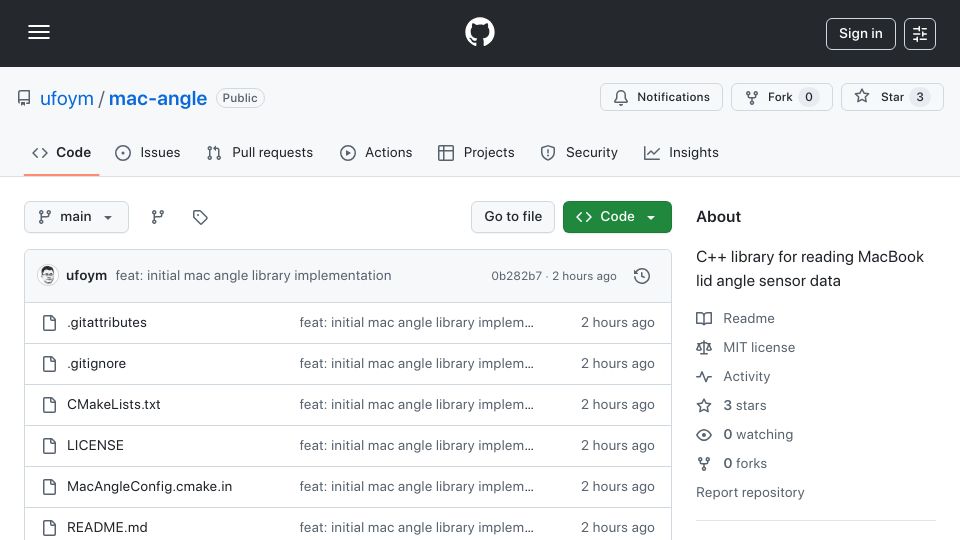Open commit message in CMakeLists.txt row
This screenshot has width=960, height=540.
coord(416,405)
